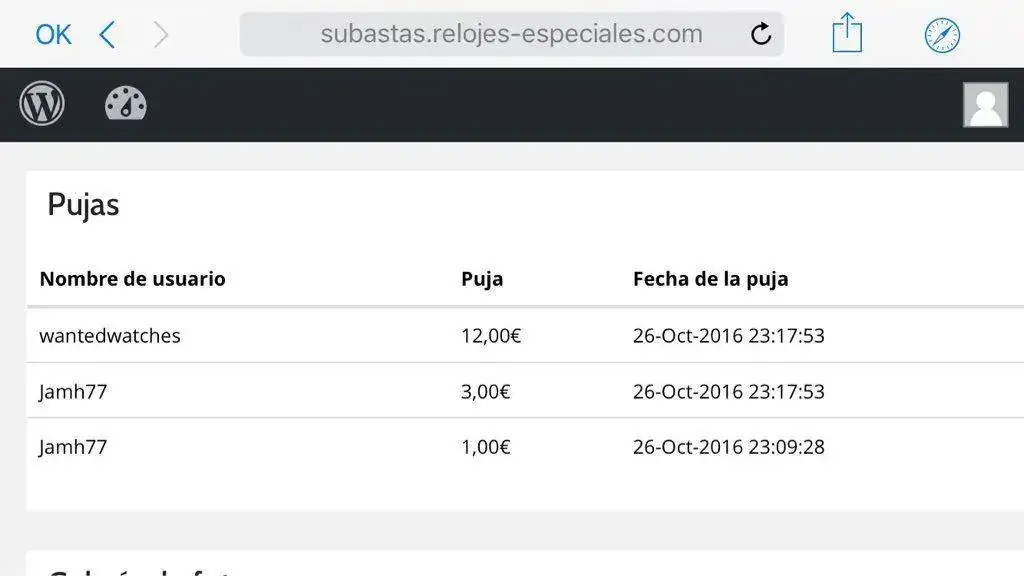The width and height of the screenshot is (1024, 576).
Task: Select Jamh77 in the 3,00€ bid row
Action: [73, 392]
